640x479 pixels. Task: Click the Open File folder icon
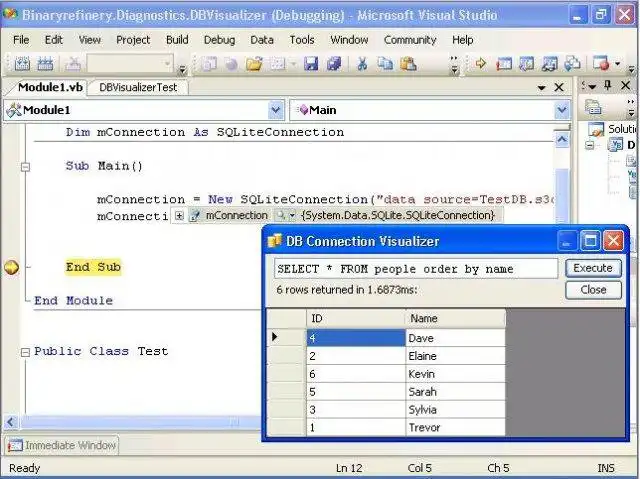(x=254, y=64)
